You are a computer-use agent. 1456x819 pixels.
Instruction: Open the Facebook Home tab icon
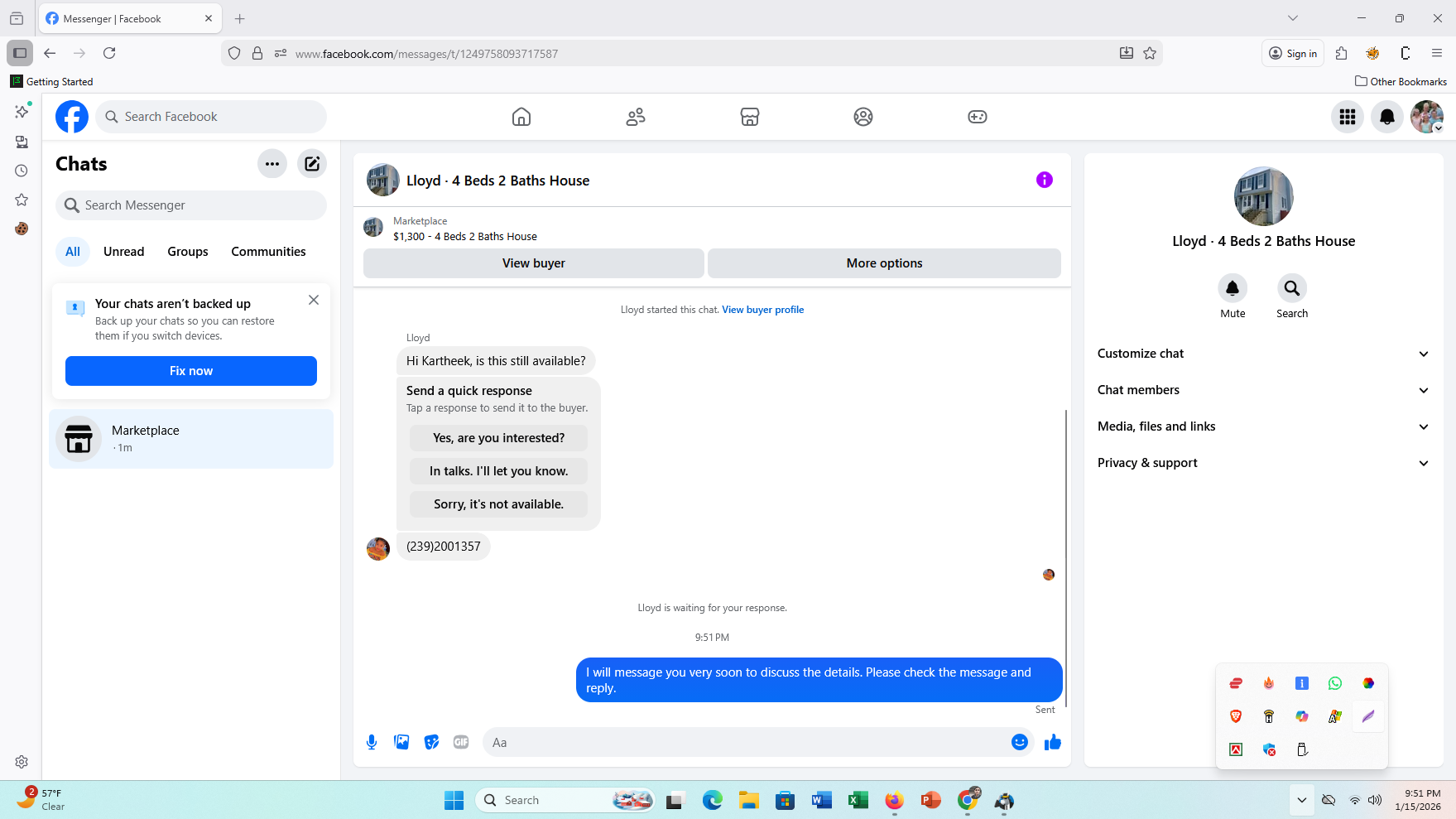521,117
